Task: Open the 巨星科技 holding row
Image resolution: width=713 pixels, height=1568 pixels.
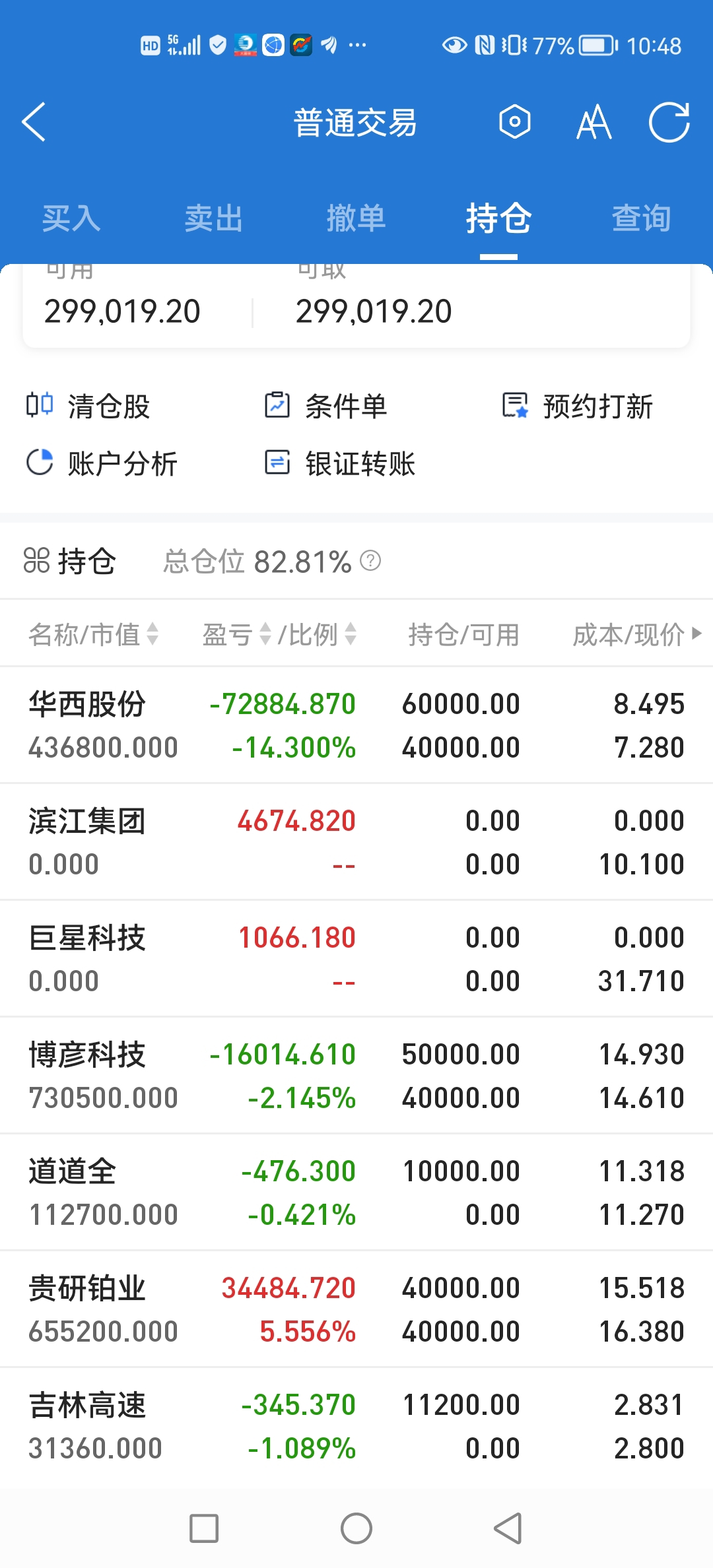Action: tap(356, 959)
